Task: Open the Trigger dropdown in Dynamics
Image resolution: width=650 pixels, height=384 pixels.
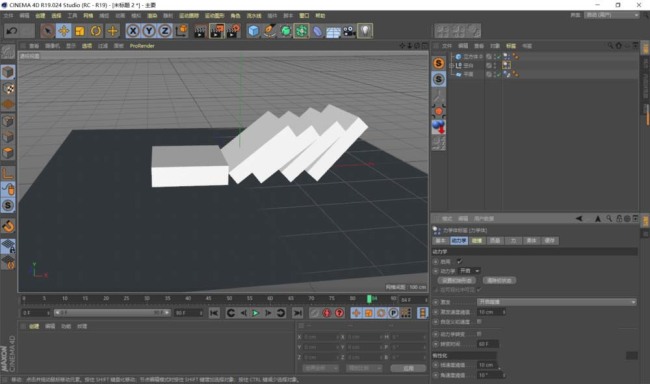Action: point(557,302)
